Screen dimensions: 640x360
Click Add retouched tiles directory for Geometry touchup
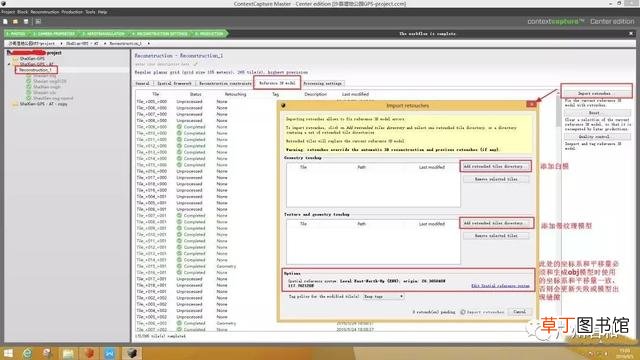496,167
